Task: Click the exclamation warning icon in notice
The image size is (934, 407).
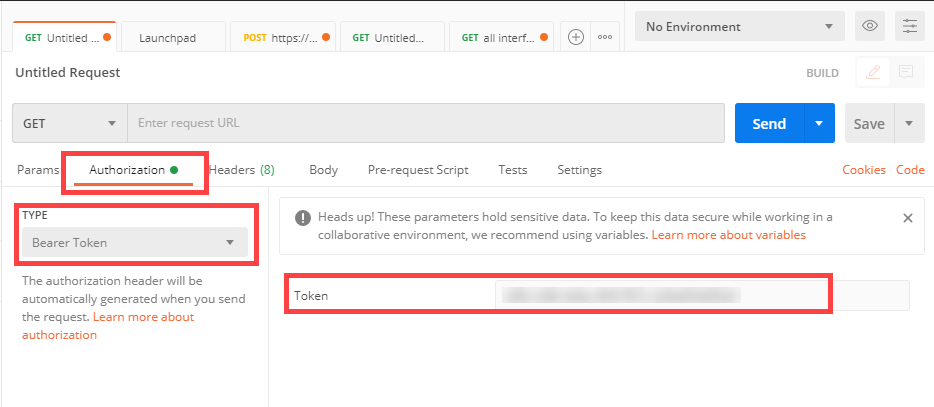Action: tap(302, 218)
